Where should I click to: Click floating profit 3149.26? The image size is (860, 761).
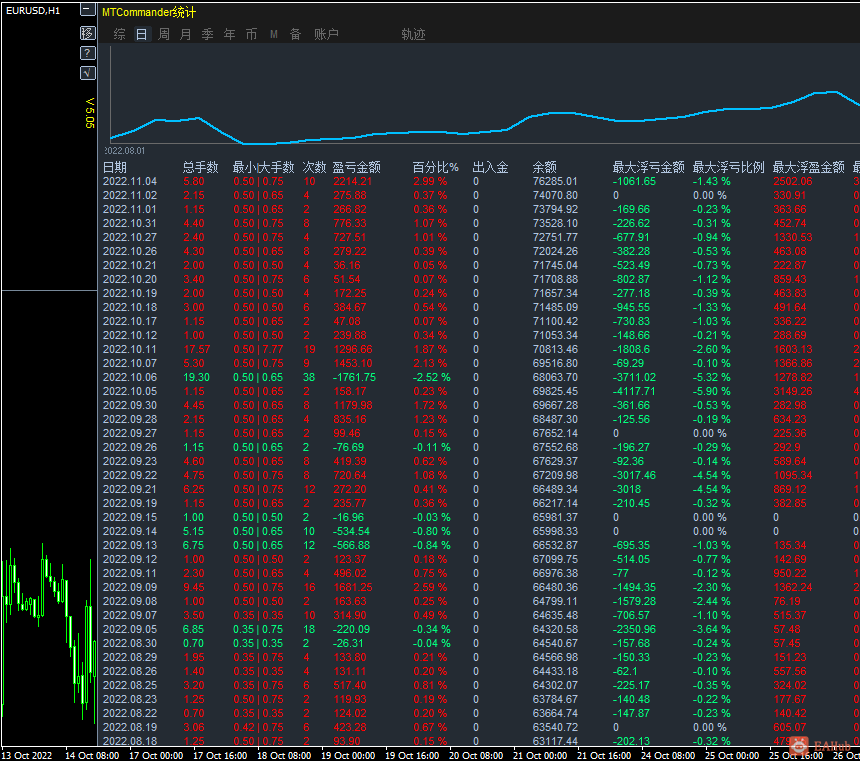click(x=793, y=392)
